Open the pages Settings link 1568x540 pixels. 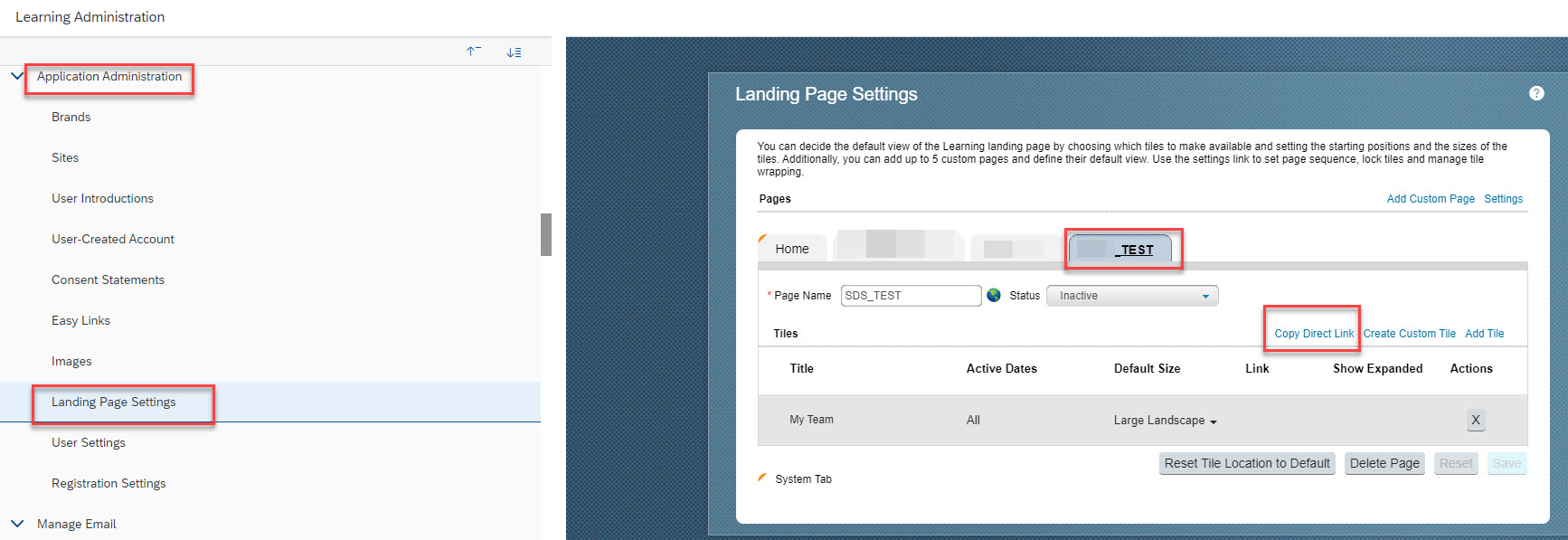1503,199
